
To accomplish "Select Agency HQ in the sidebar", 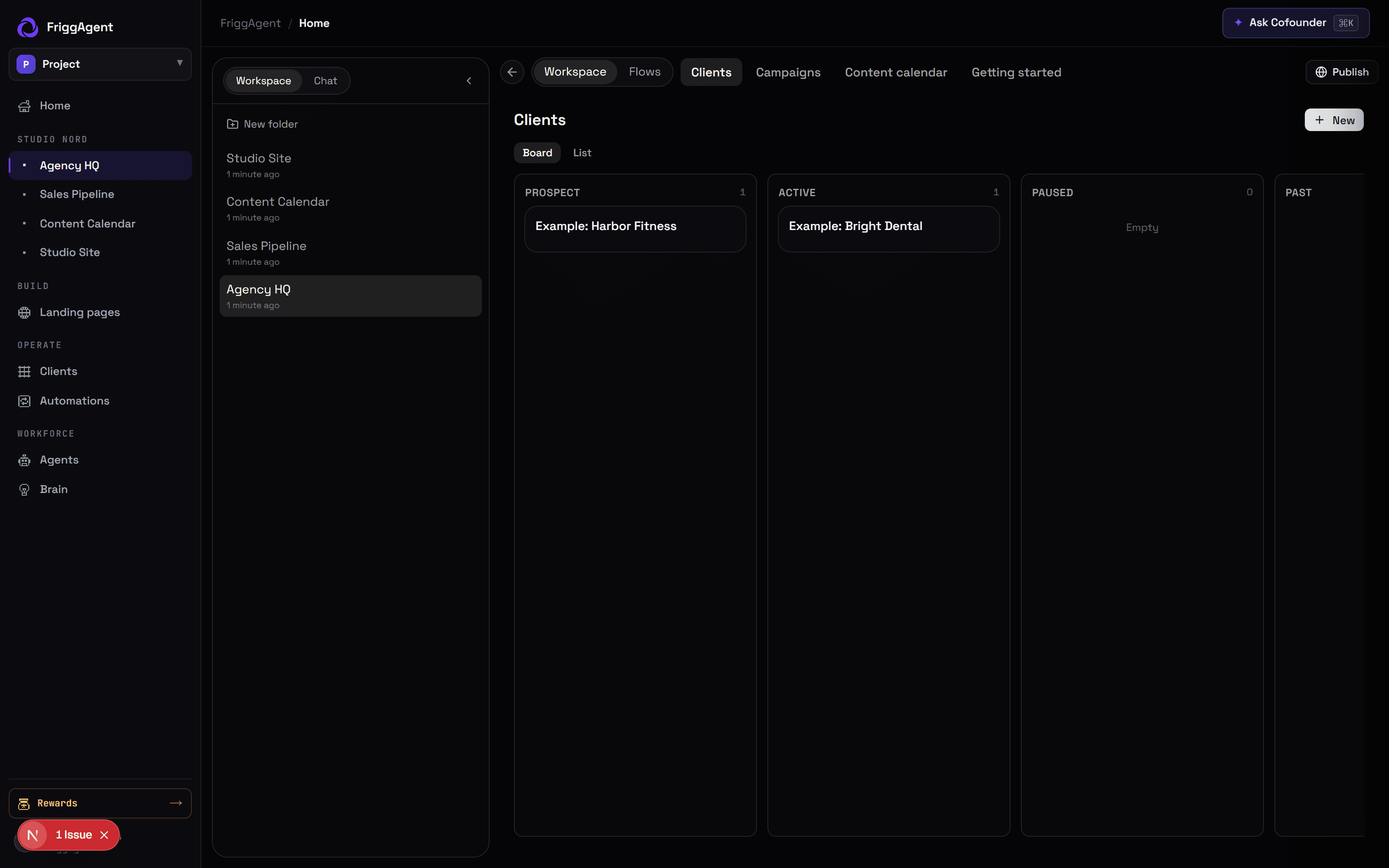I will pos(100,165).
